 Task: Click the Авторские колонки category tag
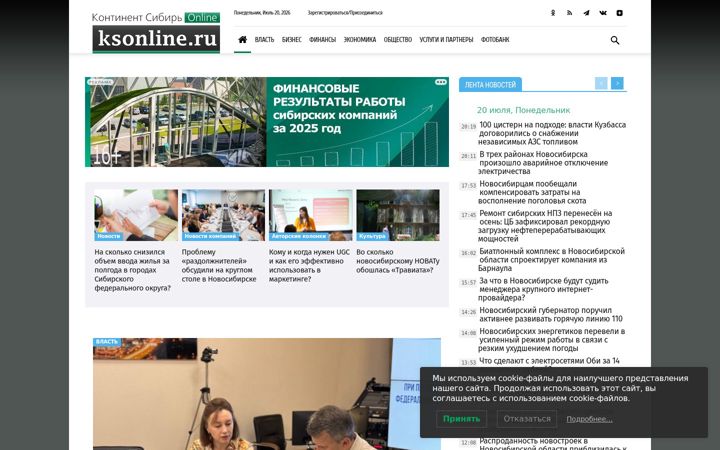tap(299, 236)
